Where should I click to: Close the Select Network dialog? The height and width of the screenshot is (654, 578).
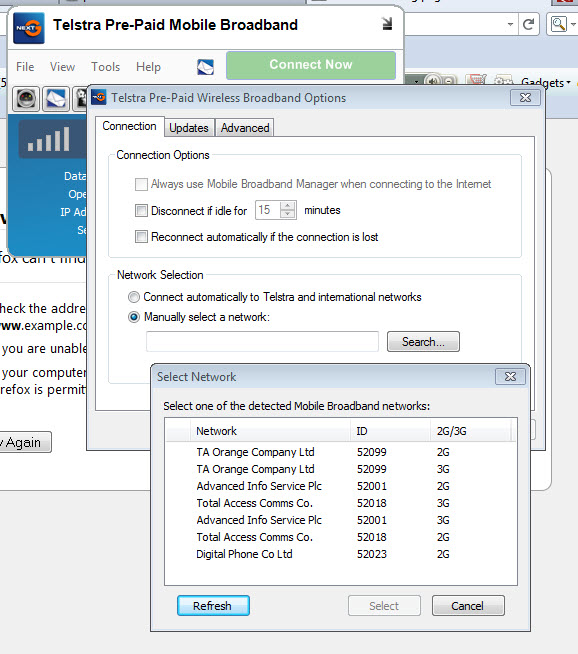(510, 377)
